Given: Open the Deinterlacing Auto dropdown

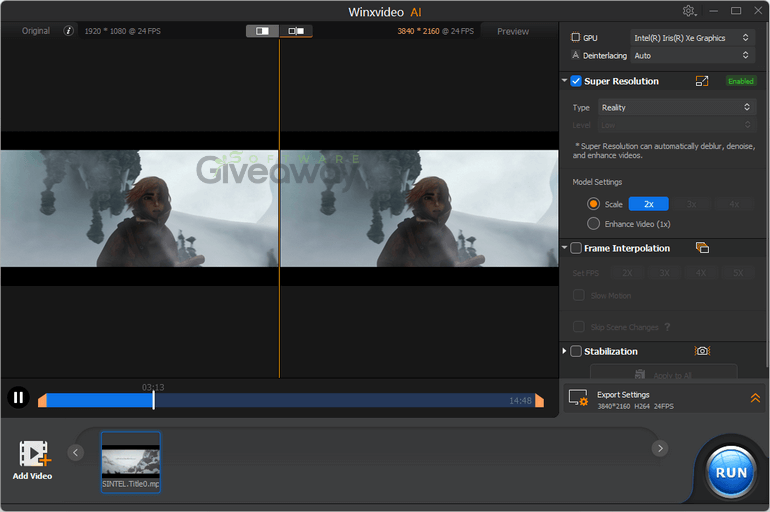Looking at the screenshot, I should (691, 55).
